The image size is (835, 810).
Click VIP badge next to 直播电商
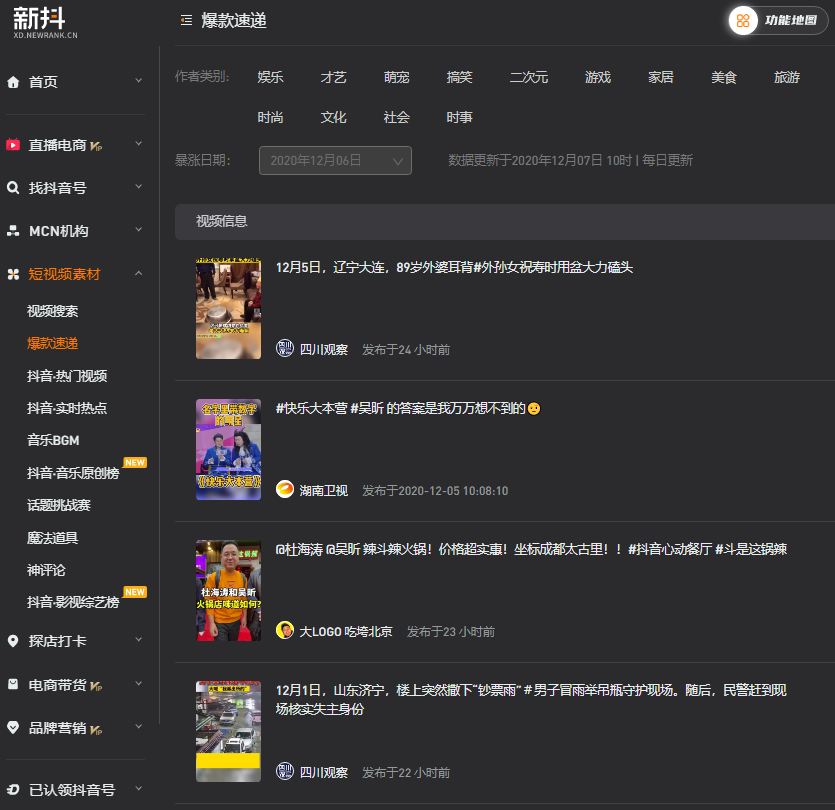(x=96, y=146)
